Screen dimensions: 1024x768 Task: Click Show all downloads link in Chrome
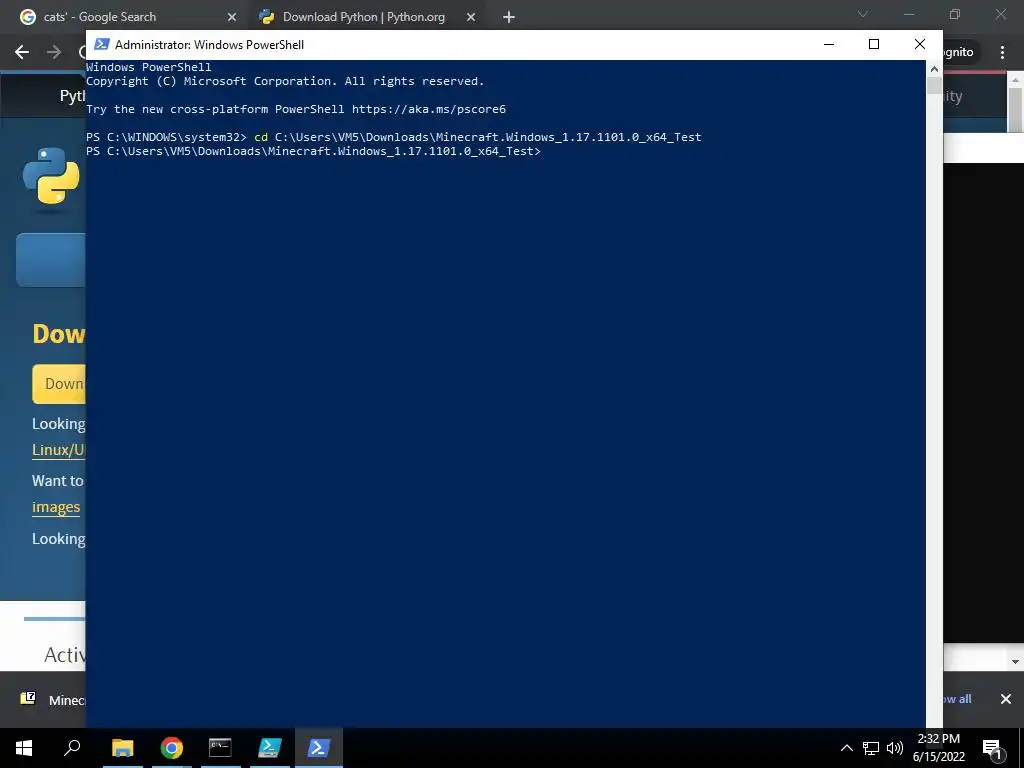coord(957,699)
